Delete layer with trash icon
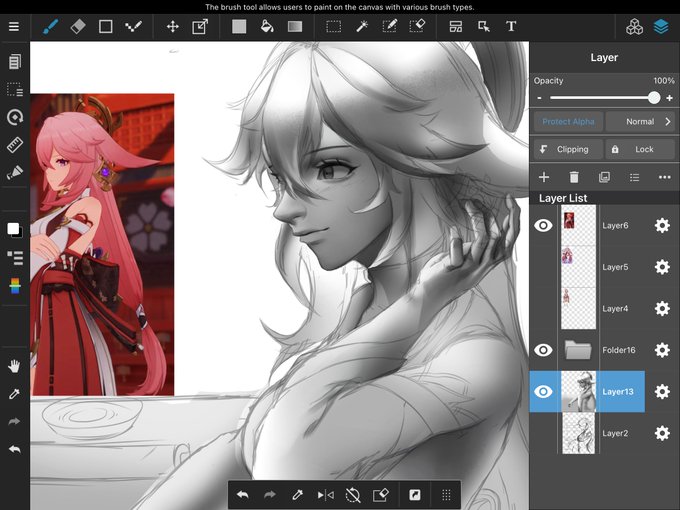The image size is (680, 510). click(x=574, y=177)
